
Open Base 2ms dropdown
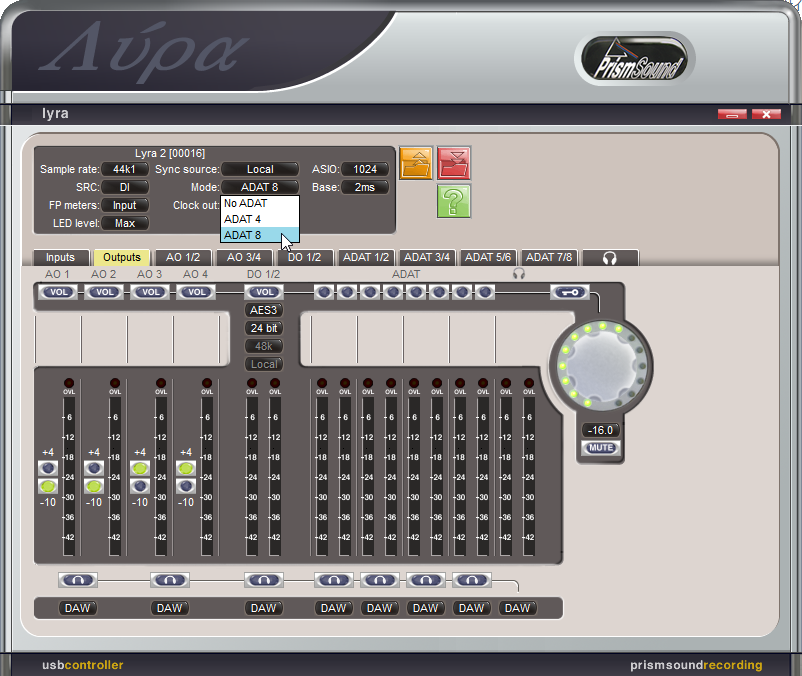point(365,187)
